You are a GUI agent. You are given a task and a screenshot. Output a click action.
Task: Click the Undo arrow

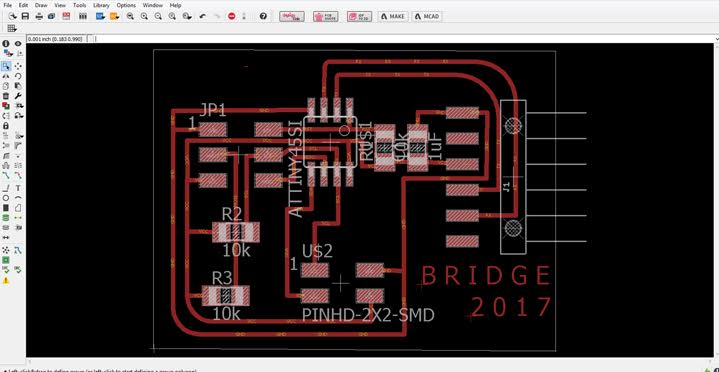pos(203,17)
